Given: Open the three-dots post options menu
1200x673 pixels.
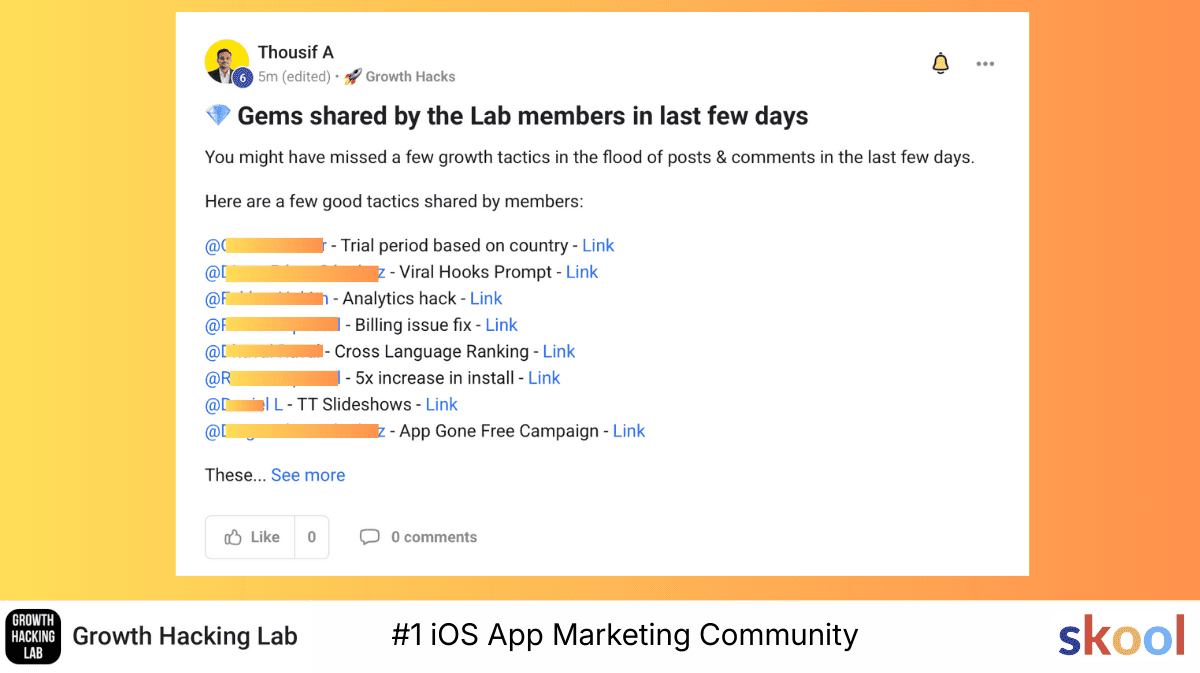Looking at the screenshot, I should tap(985, 64).
